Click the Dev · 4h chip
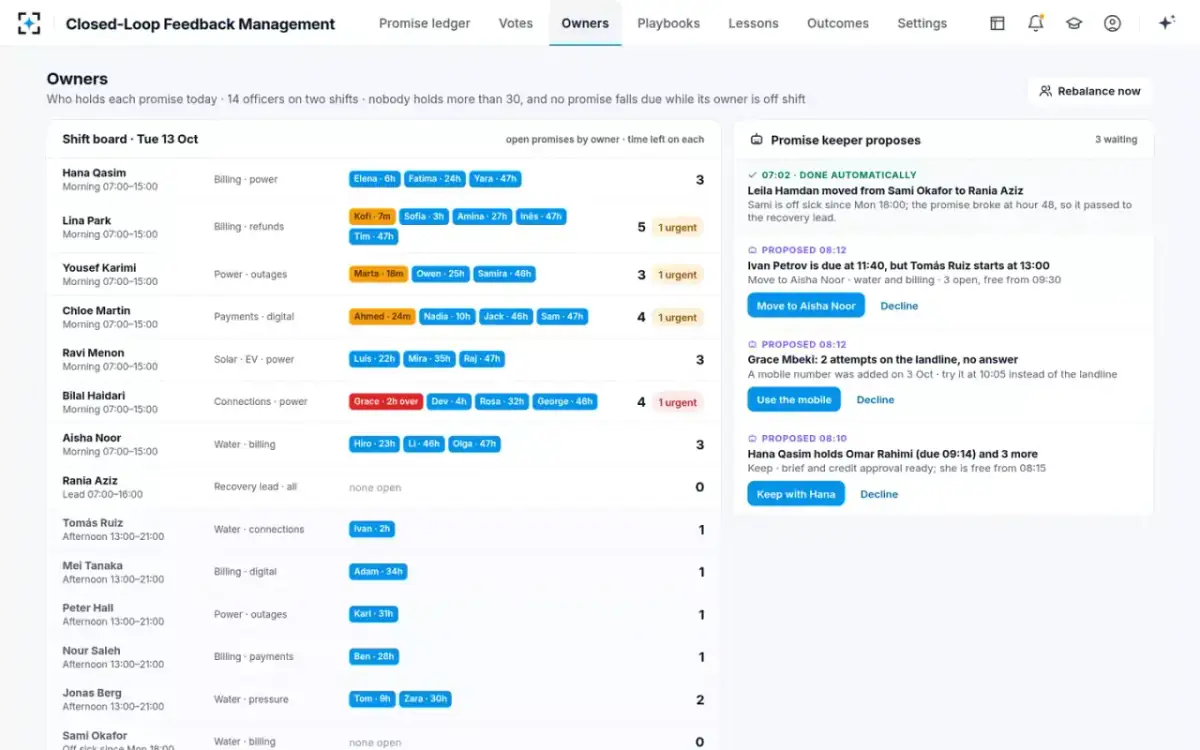Image resolution: width=1200 pixels, height=750 pixels. coord(449,401)
